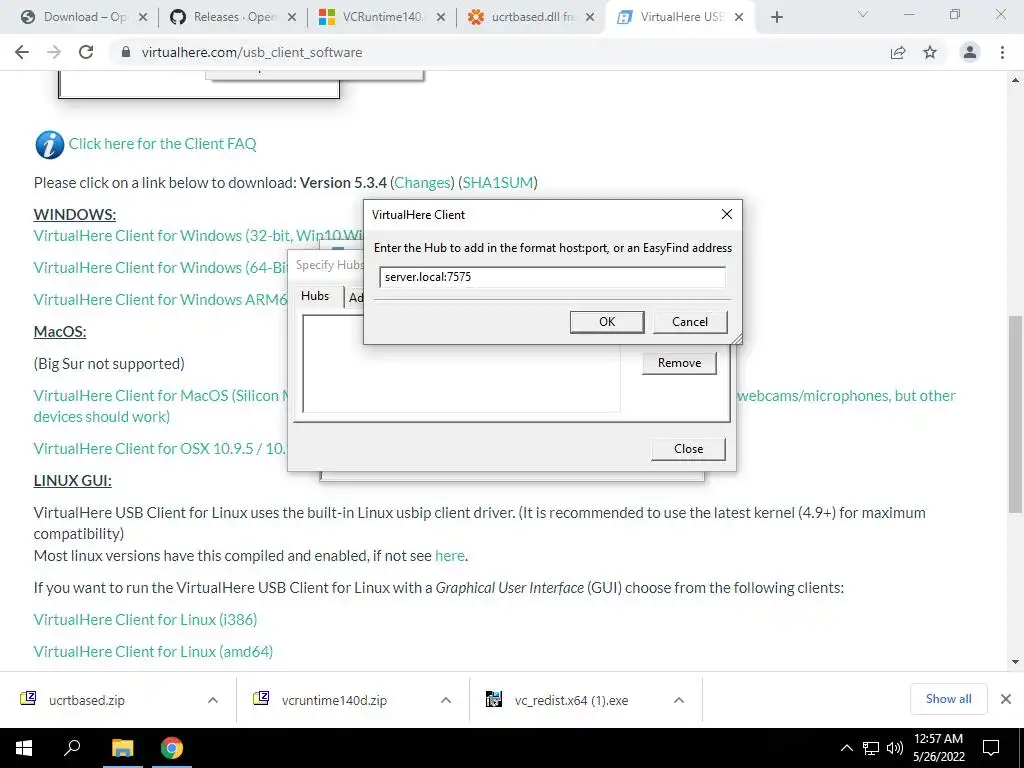
Task: Open the Changes link
Action: 423,183
